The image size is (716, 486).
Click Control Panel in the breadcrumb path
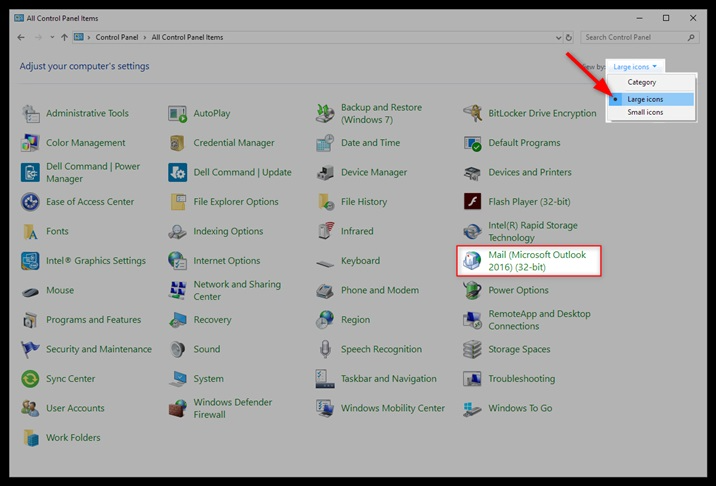[119, 38]
